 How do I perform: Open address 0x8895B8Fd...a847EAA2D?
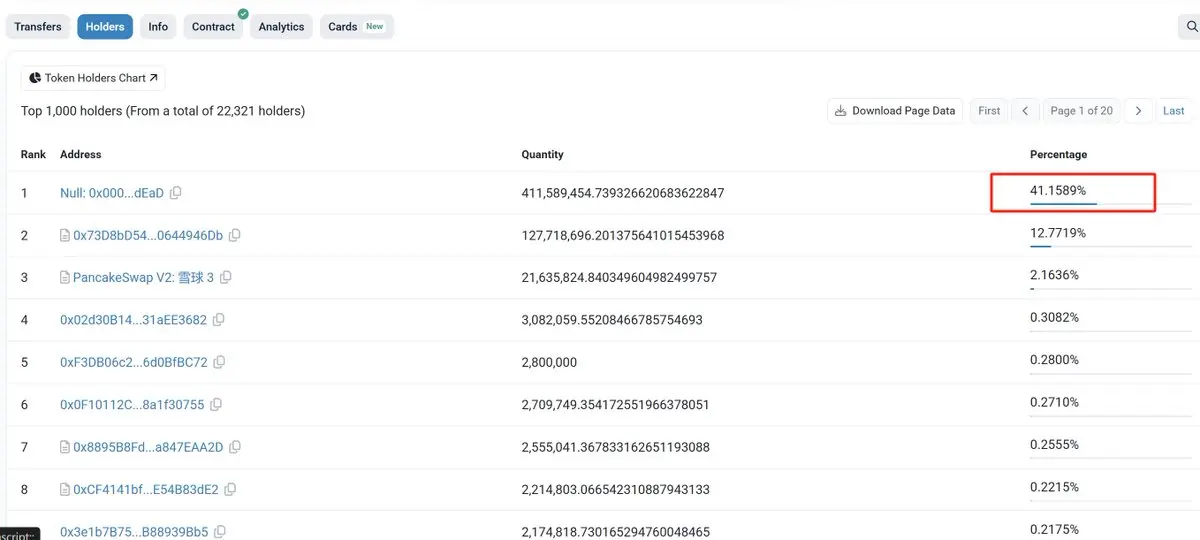pos(148,447)
